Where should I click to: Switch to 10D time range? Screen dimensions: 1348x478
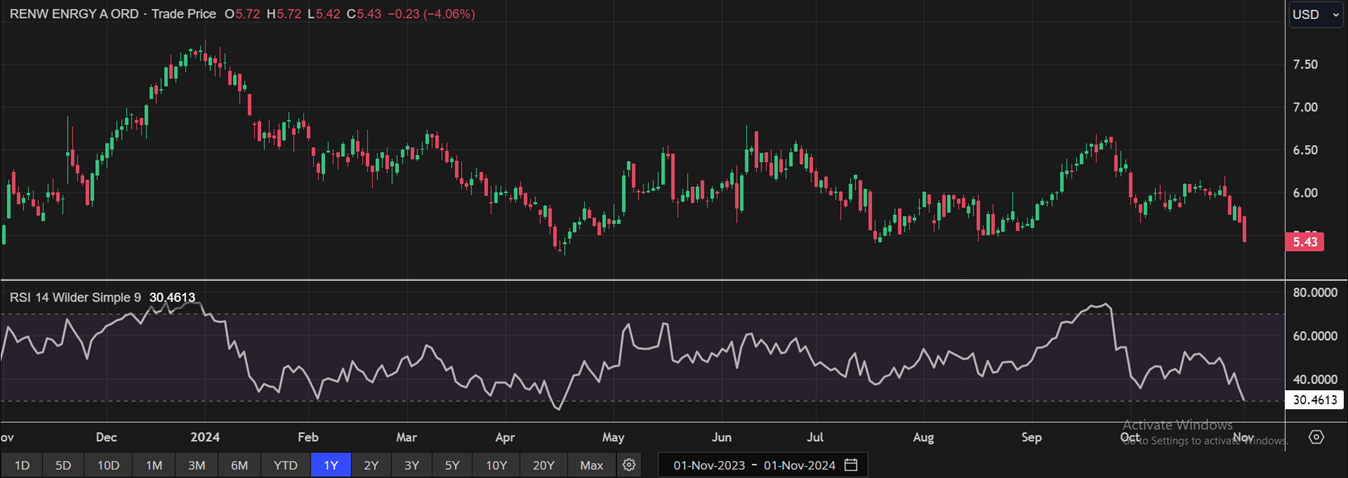coord(108,465)
